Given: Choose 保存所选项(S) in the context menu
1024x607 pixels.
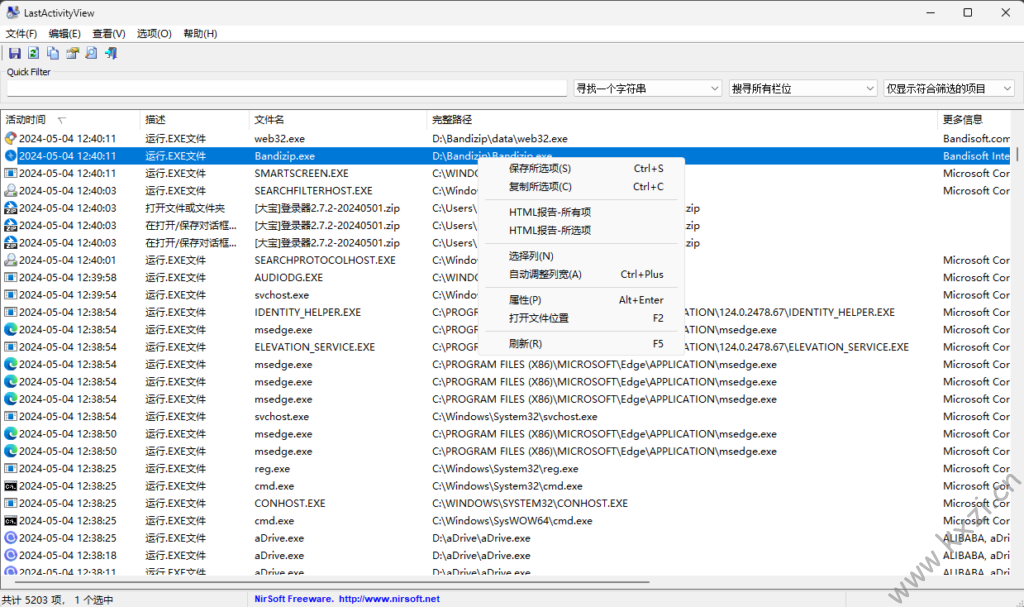Looking at the screenshot, I should [581, 169].
